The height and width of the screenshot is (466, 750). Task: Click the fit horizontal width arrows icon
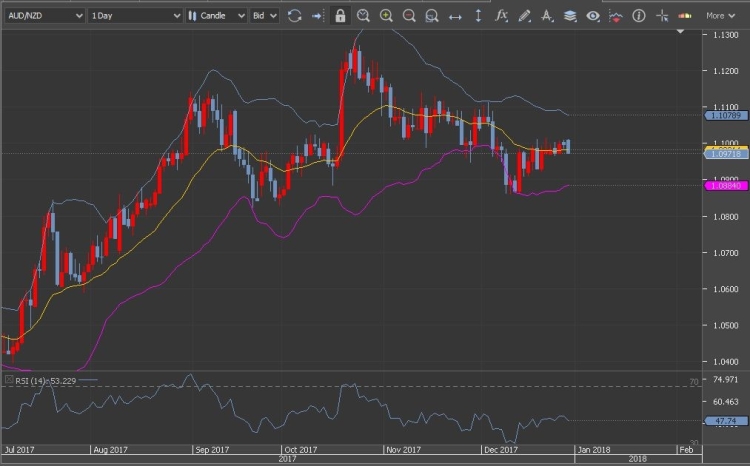pyautogui.click(x=455, y=16)
